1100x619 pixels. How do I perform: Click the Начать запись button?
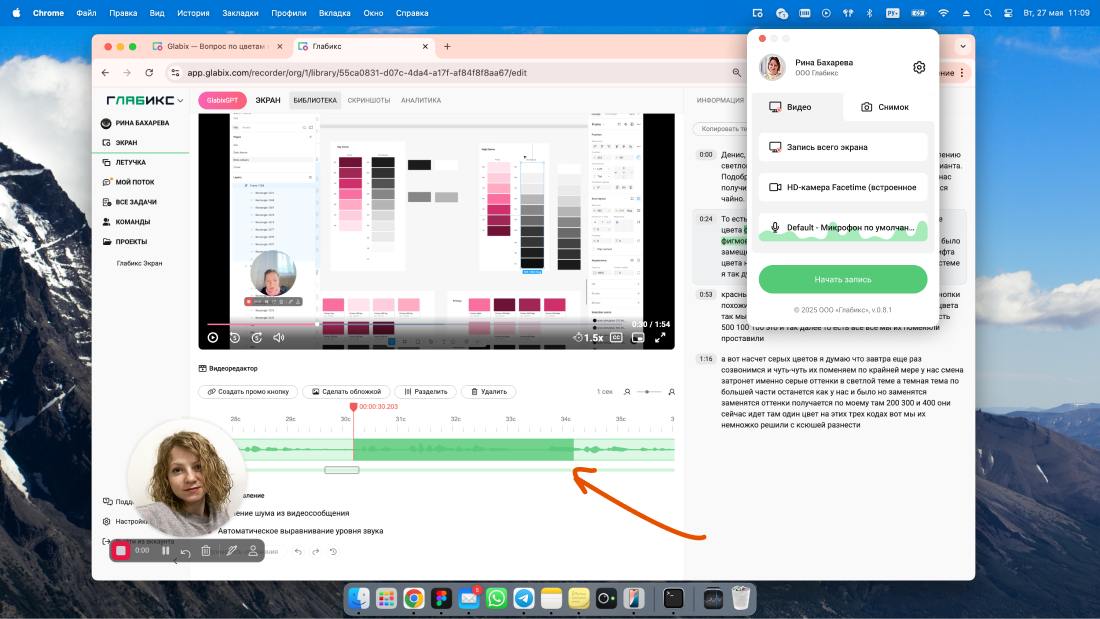pos(843,279)
